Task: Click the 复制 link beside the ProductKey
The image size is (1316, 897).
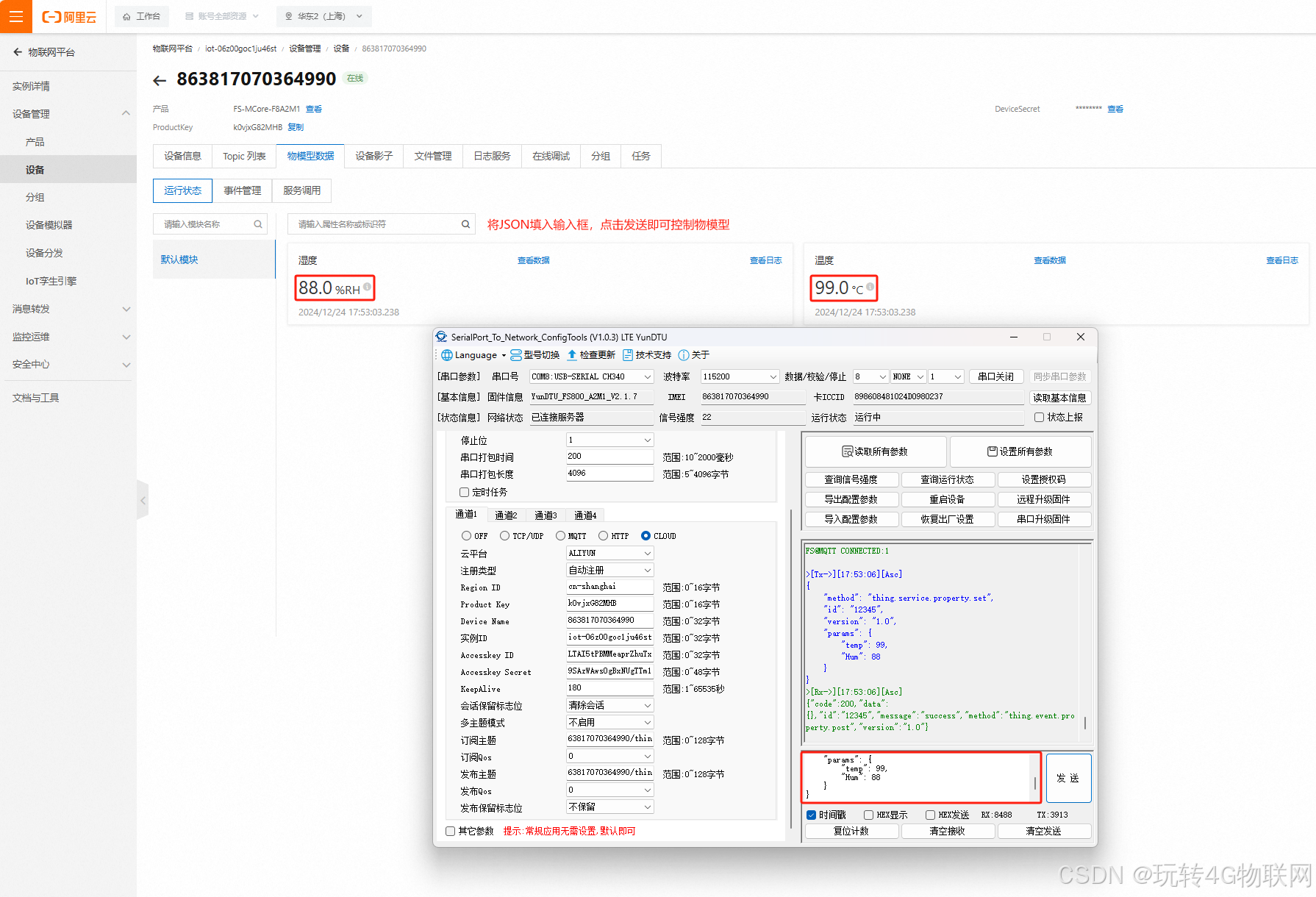Action: click(x=296, y=127)
